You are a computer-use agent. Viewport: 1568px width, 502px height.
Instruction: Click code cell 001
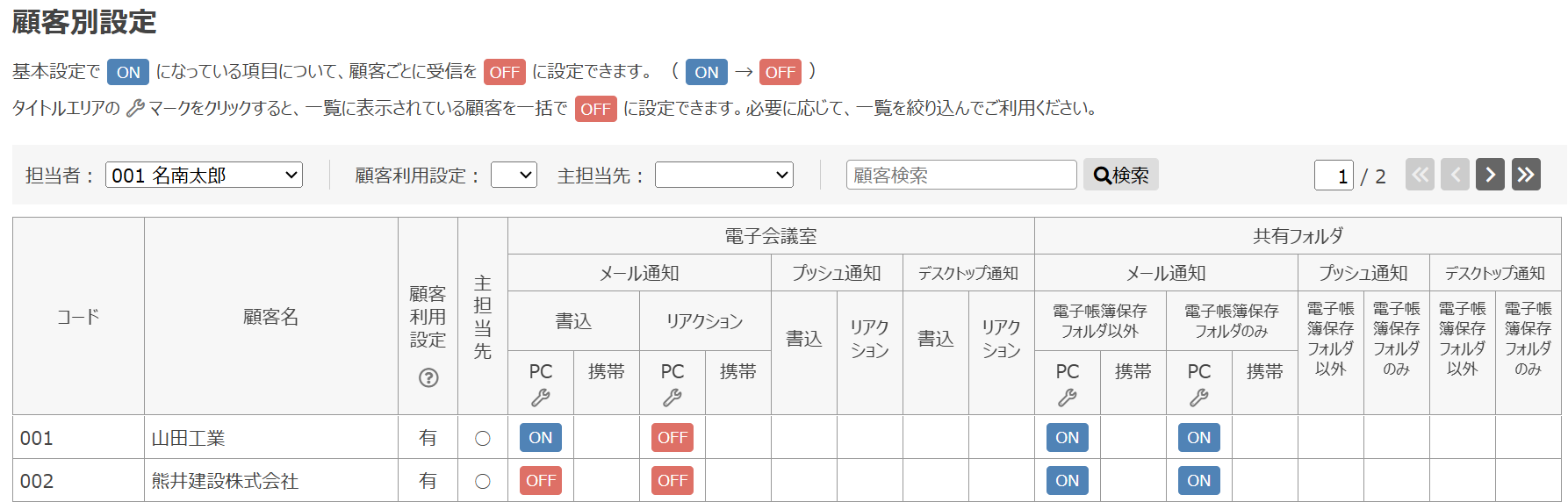(79, 437)
